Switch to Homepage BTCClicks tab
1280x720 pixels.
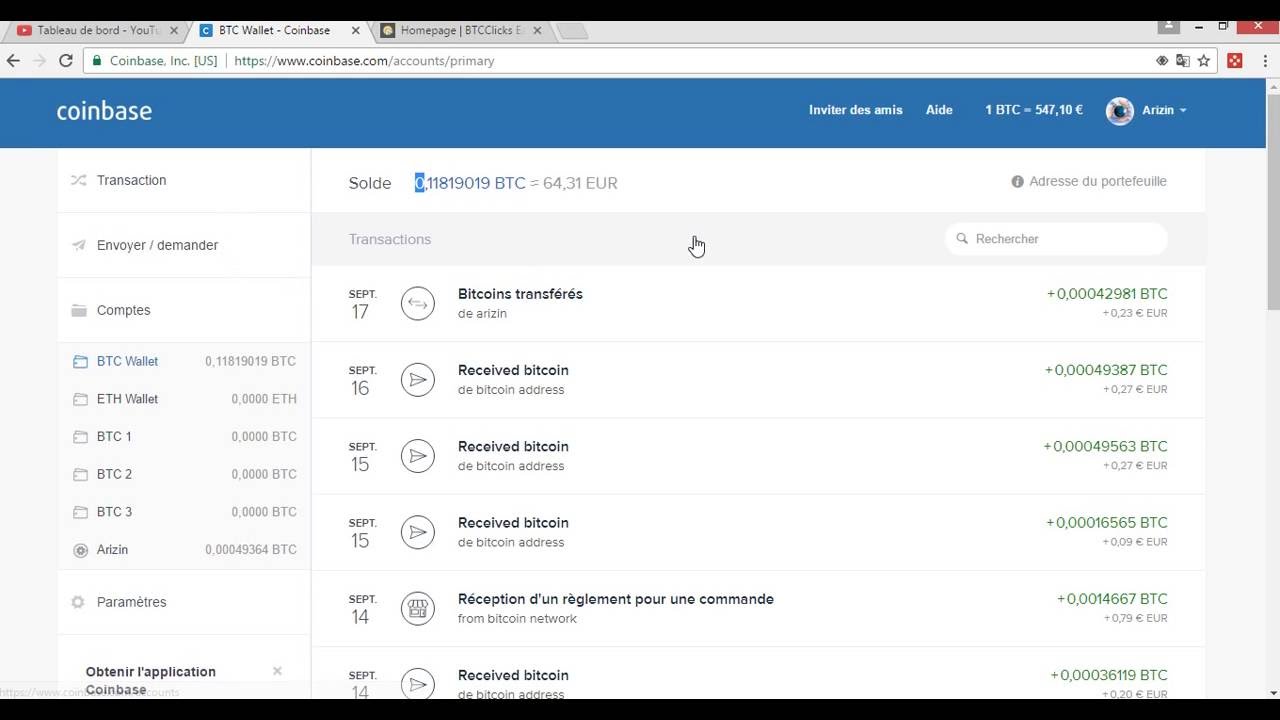(x=461, y=30)
